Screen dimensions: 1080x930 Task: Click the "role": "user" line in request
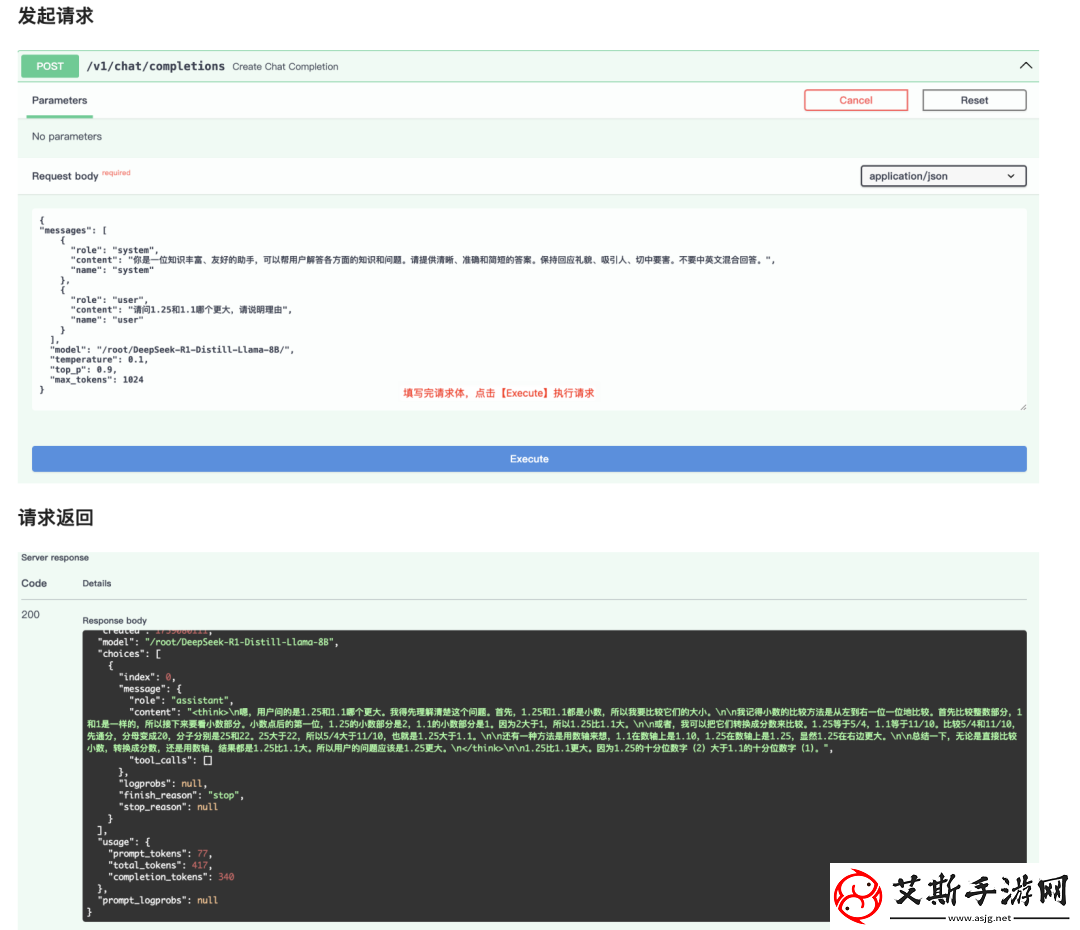click(x=109, y=300)
